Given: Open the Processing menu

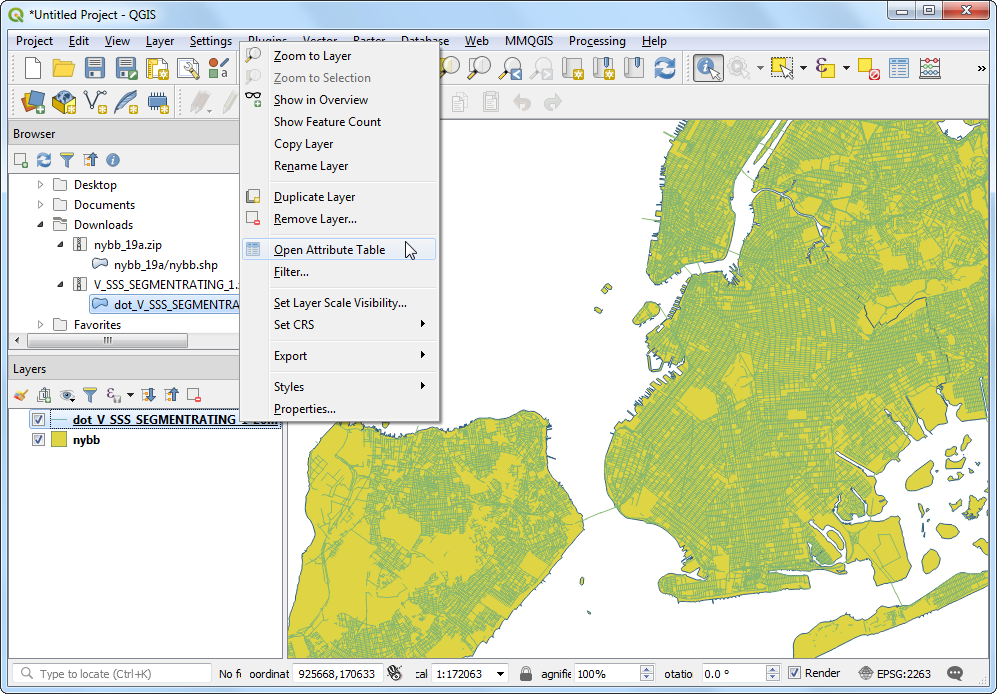Looking at the screenshot, I should click(x=597, y=41).
